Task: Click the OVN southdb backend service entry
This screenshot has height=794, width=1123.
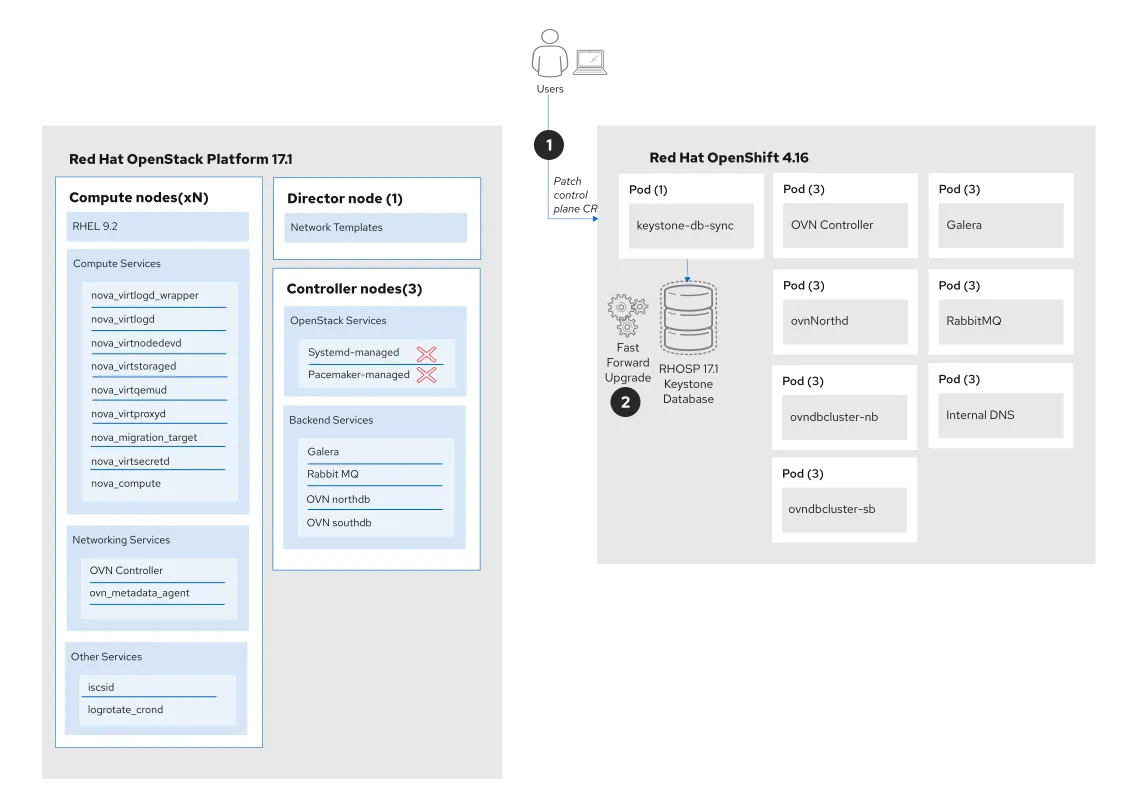Action: (374, 522)
